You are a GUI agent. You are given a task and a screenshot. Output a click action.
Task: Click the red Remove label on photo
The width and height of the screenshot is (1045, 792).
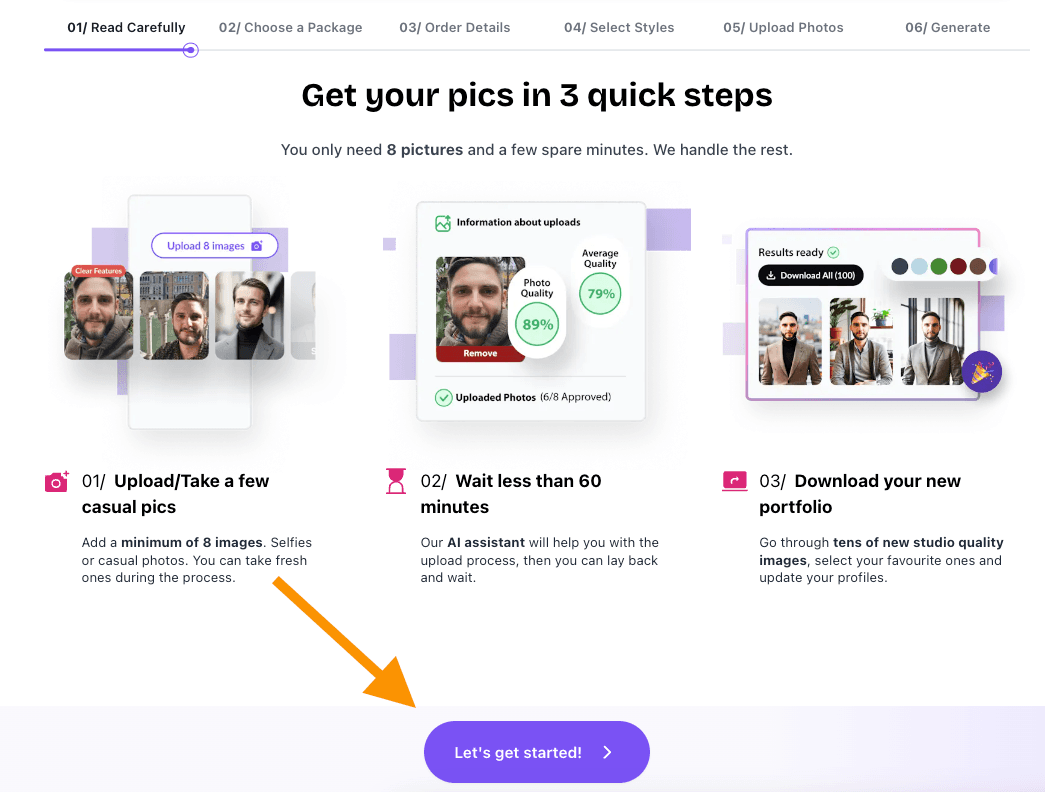(480, 353)
